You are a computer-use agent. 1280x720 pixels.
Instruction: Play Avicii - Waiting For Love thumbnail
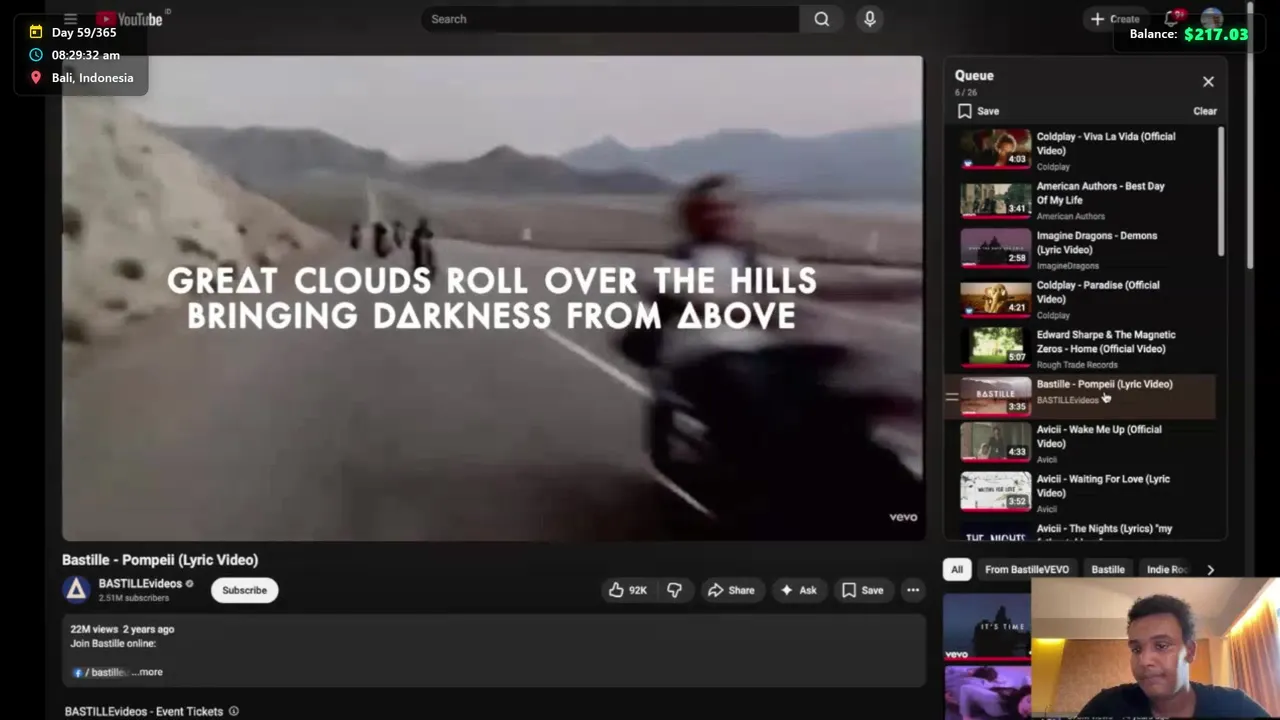(x=996, y=492)
